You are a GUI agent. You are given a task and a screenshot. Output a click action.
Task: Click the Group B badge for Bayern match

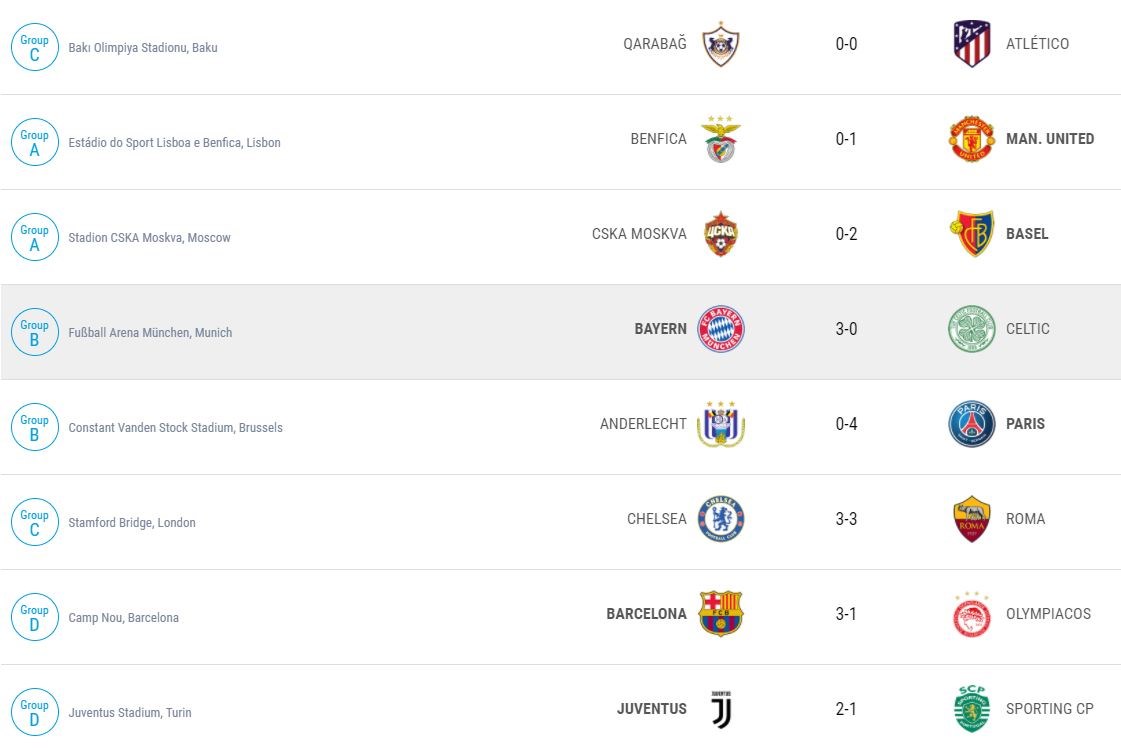[x=35, y=332]
